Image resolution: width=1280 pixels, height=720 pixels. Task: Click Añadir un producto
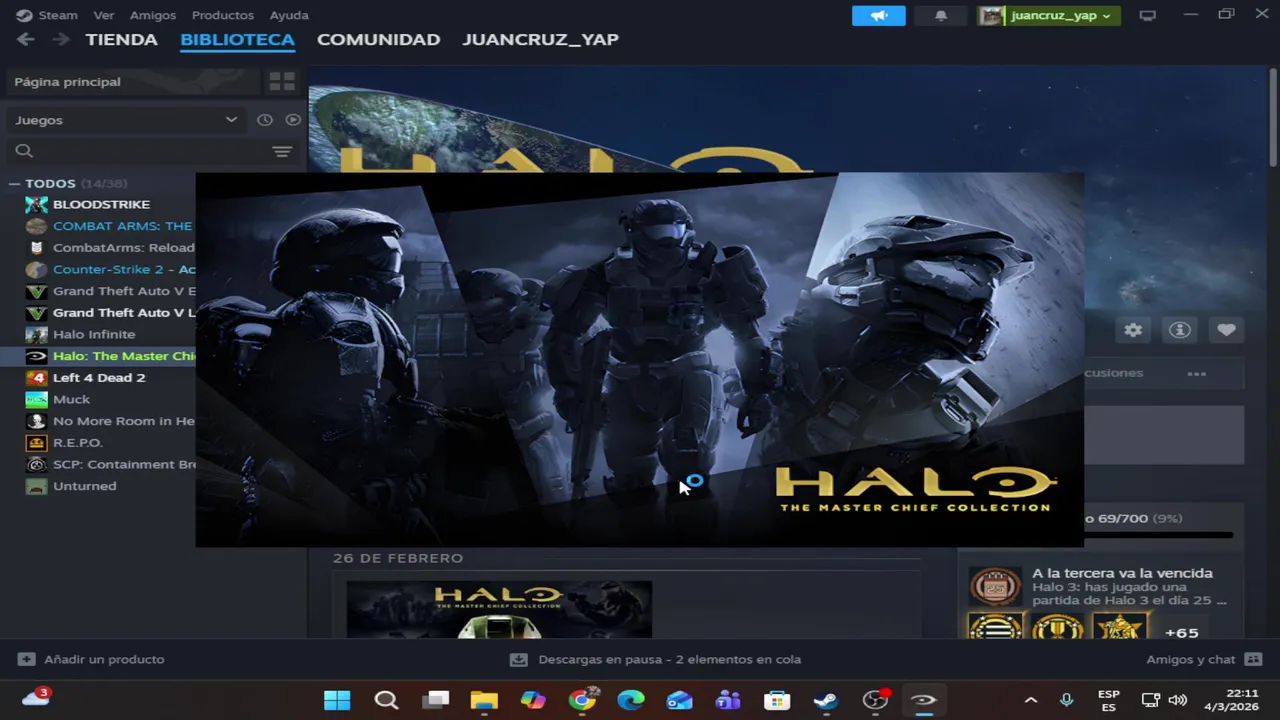tap(104, 660)
